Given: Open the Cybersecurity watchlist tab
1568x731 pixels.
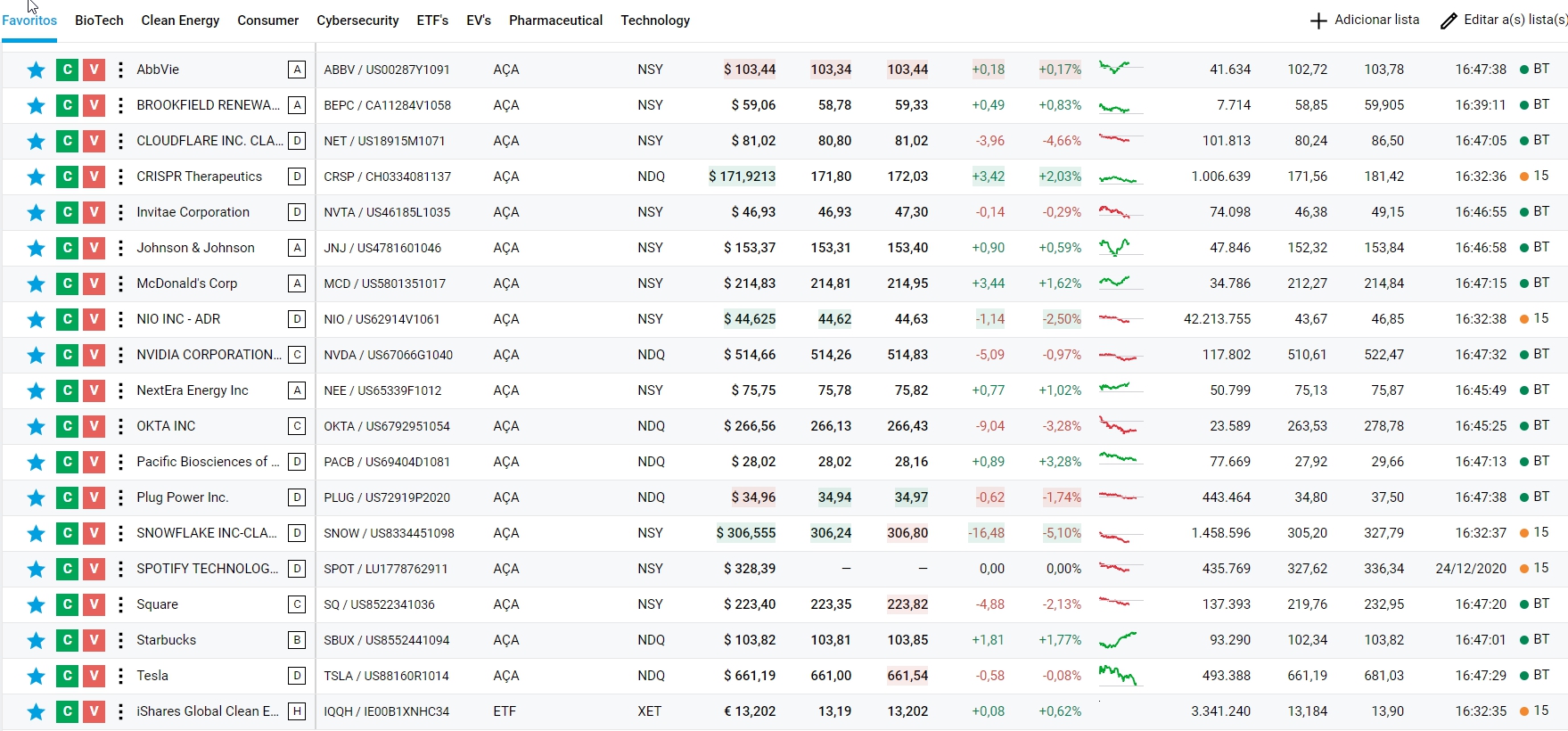Looking at the screenshot, I should 357,21.
